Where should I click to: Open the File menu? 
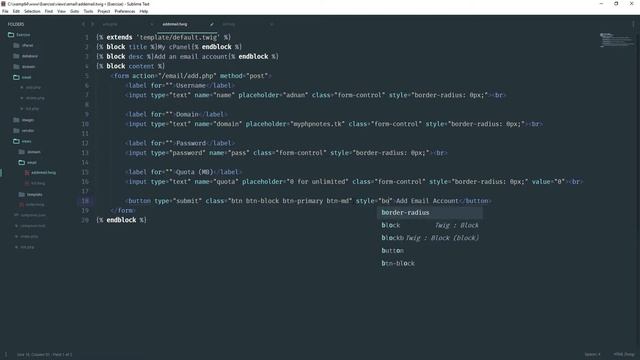pyautogui.click(x=5, y=11)
